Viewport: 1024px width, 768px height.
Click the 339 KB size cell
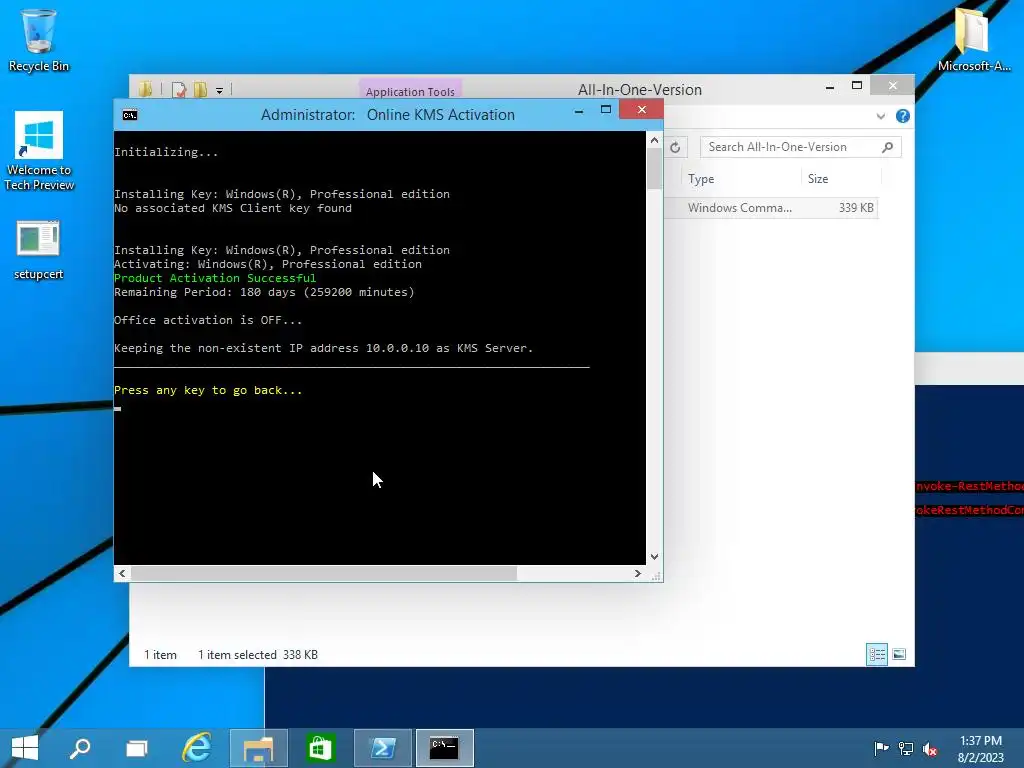856,208
